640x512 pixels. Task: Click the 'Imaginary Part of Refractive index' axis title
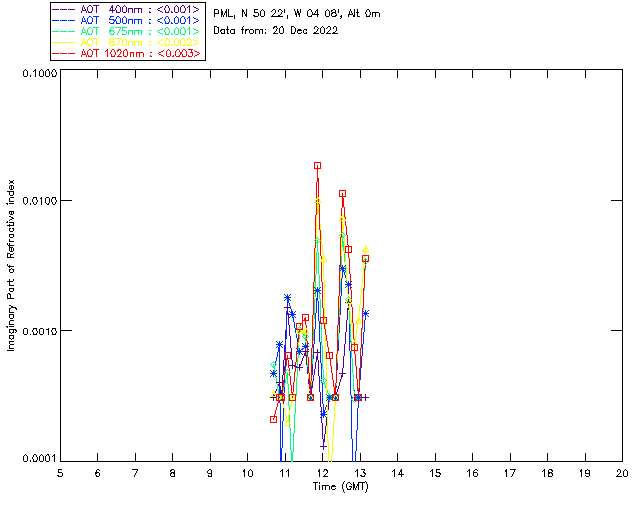click(x=11, y=265)
